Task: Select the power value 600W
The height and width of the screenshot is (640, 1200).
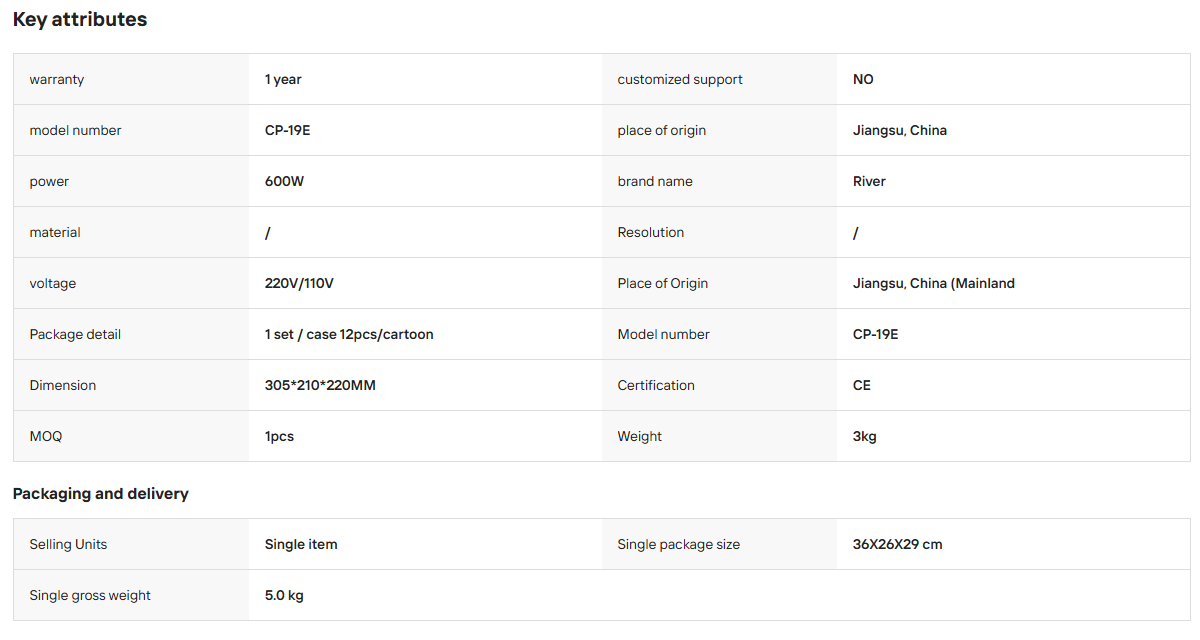Action: point(284,181)
